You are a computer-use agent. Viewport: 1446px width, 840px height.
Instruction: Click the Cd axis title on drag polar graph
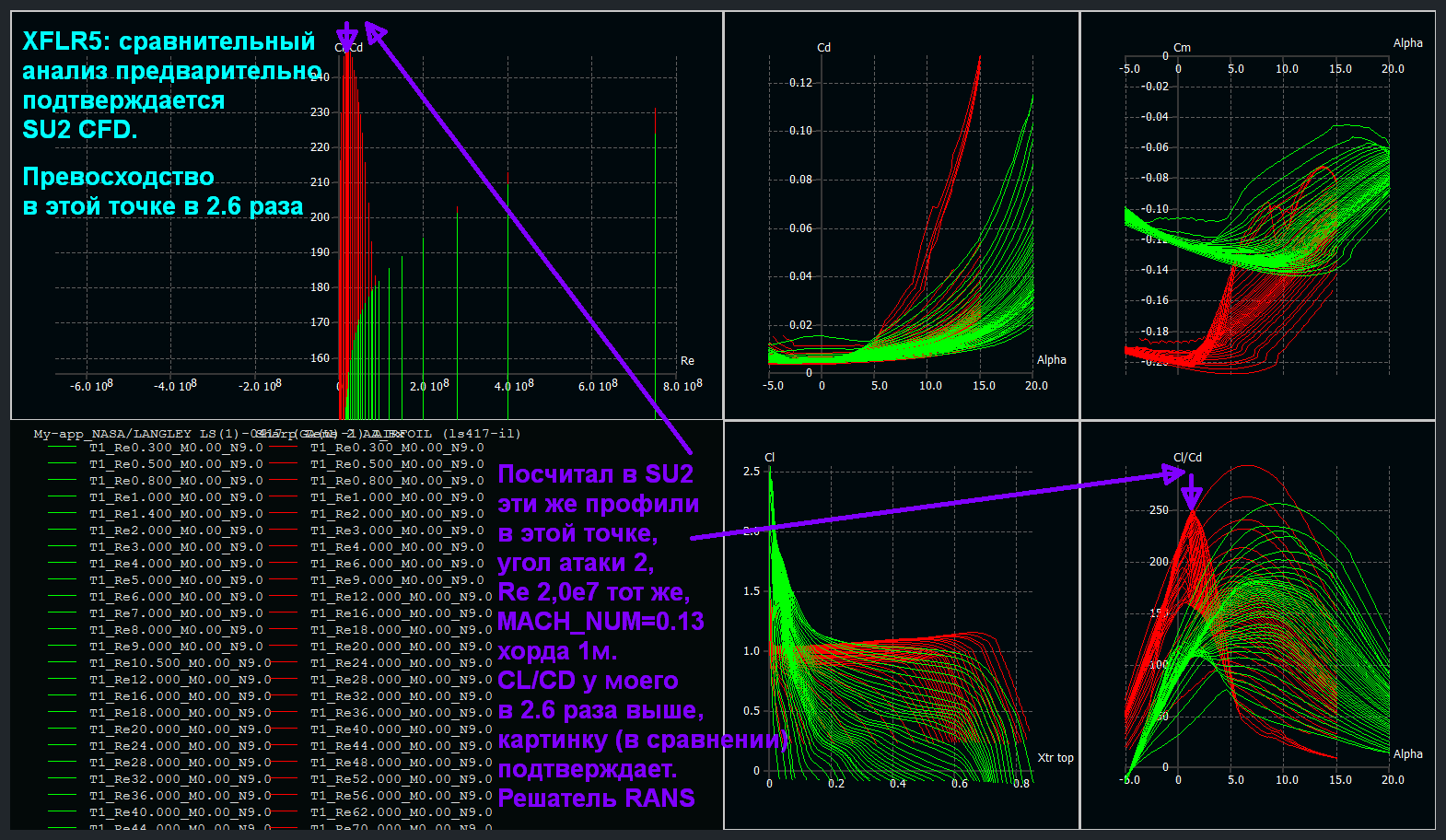click(823, 48)
